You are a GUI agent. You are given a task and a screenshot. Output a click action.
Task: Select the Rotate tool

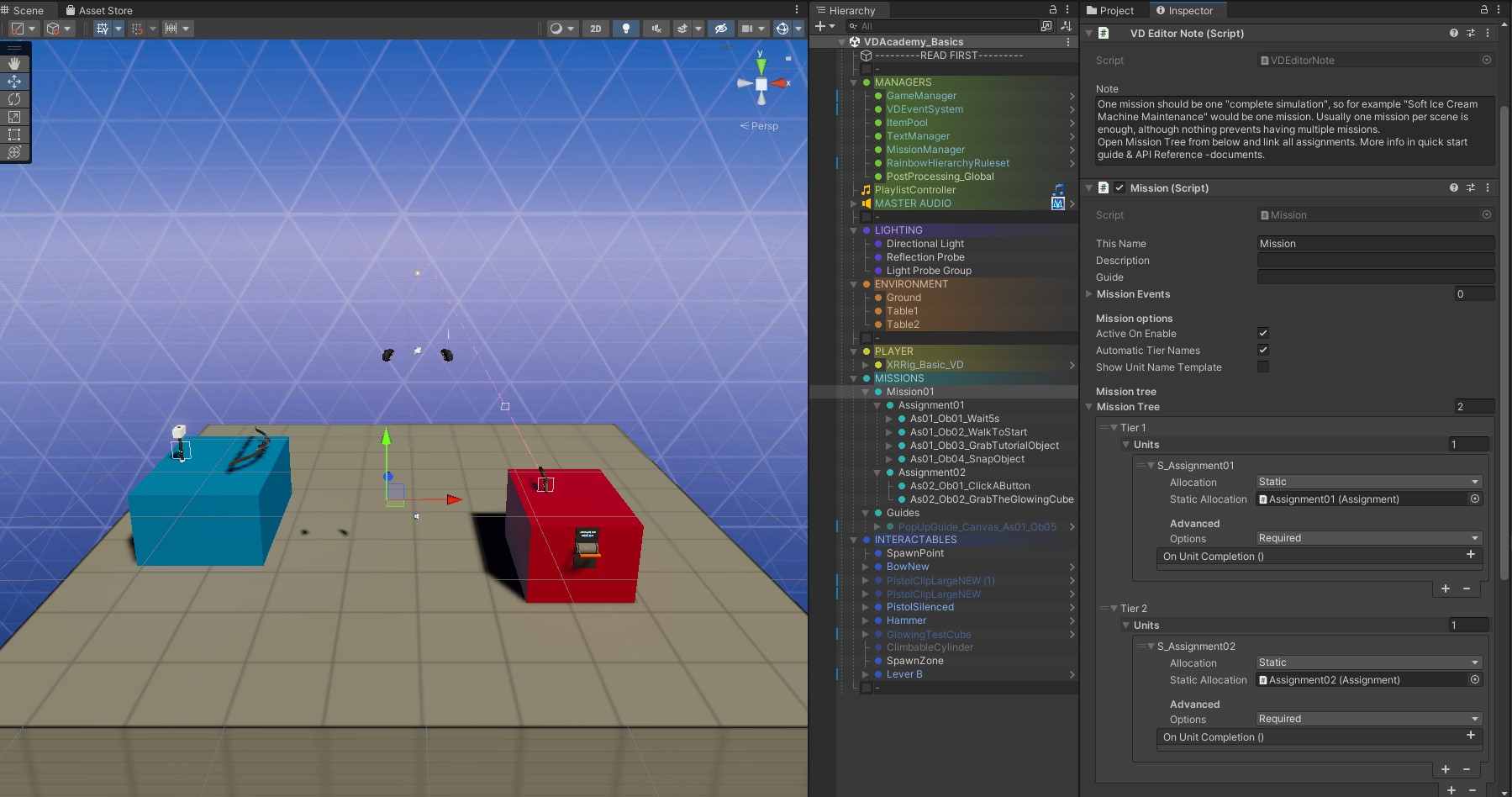pyautogui.click(x=14, y=99)
